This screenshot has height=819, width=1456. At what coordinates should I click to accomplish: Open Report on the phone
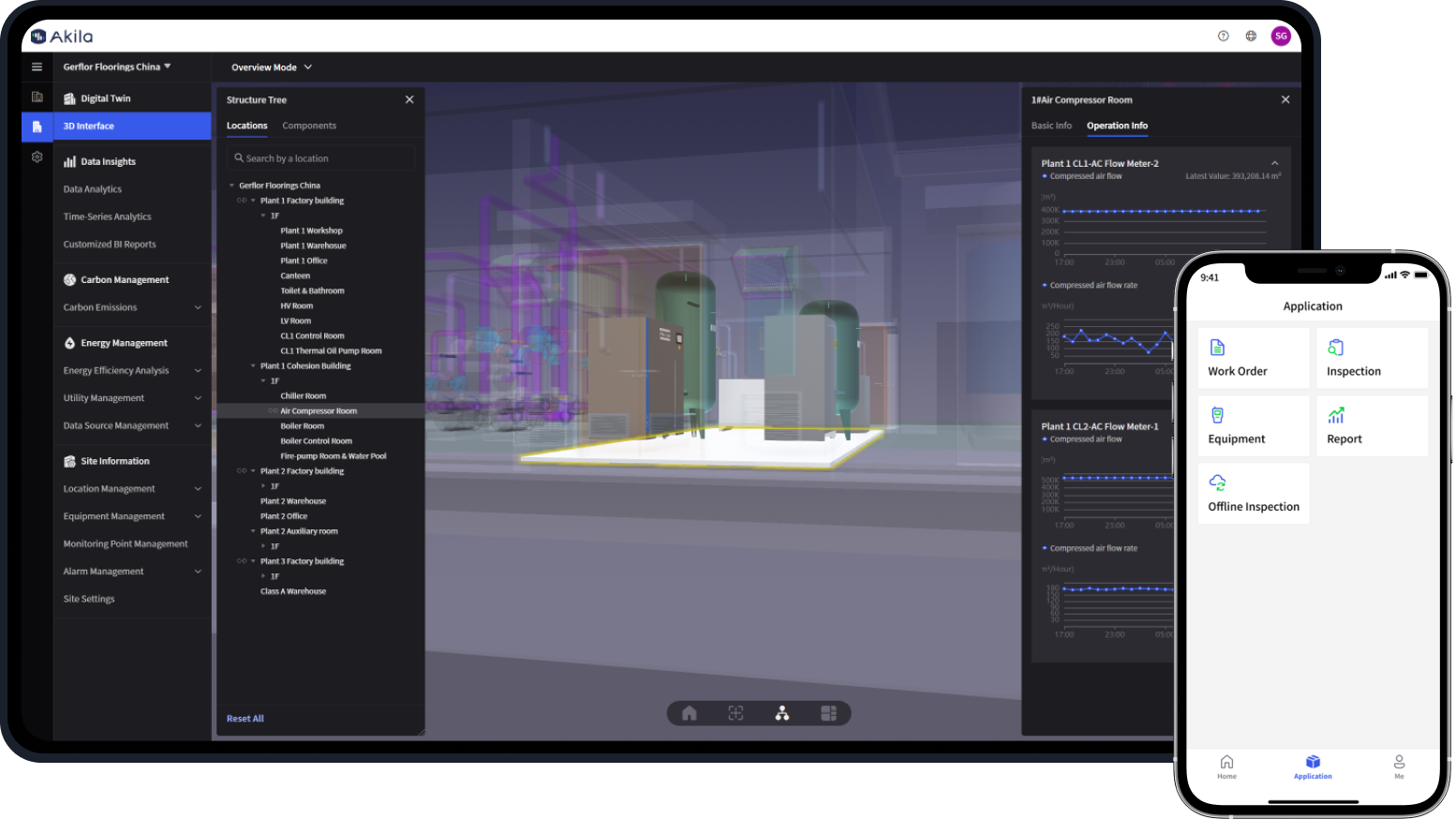tap(1372, 425)
